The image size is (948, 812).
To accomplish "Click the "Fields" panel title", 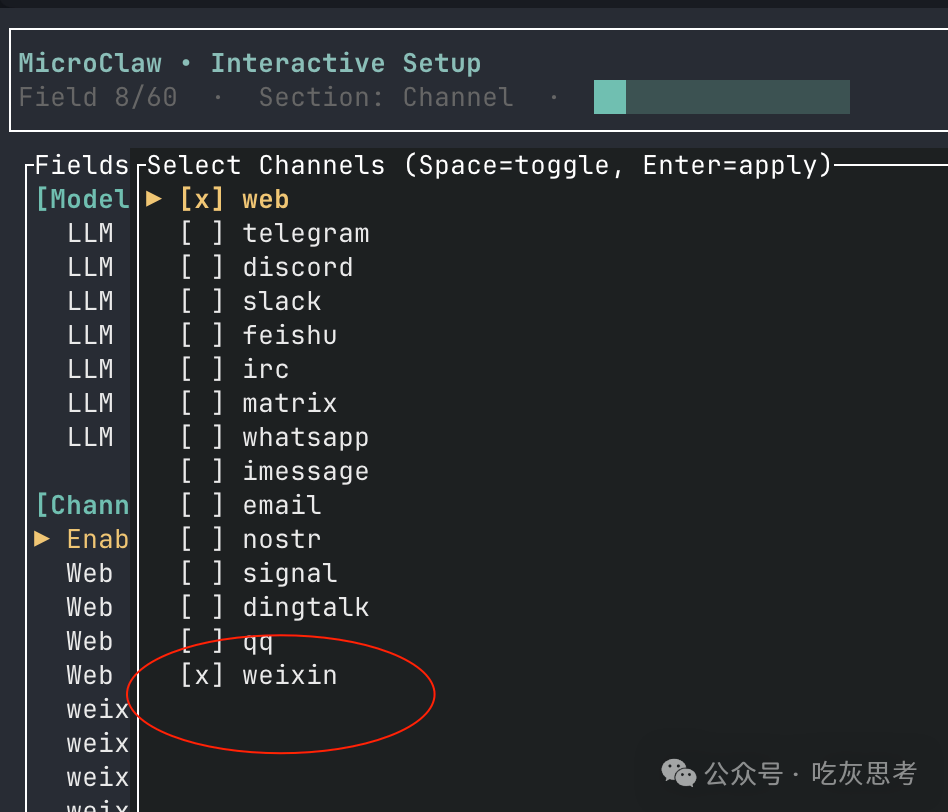I will click(x=82, y=165).
